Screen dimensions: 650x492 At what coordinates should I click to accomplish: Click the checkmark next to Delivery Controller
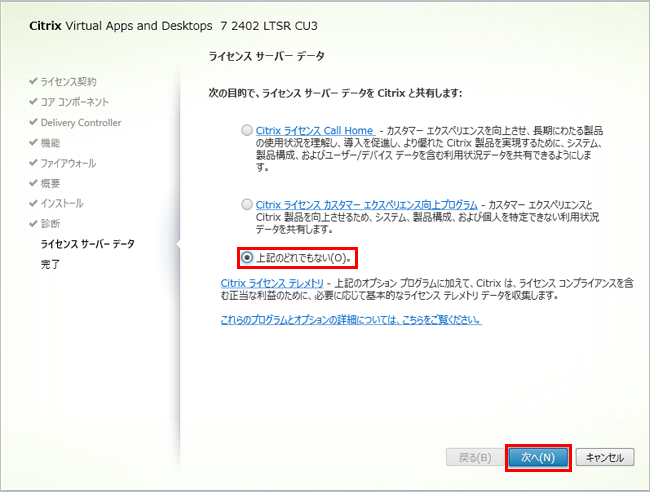[33, 123]
